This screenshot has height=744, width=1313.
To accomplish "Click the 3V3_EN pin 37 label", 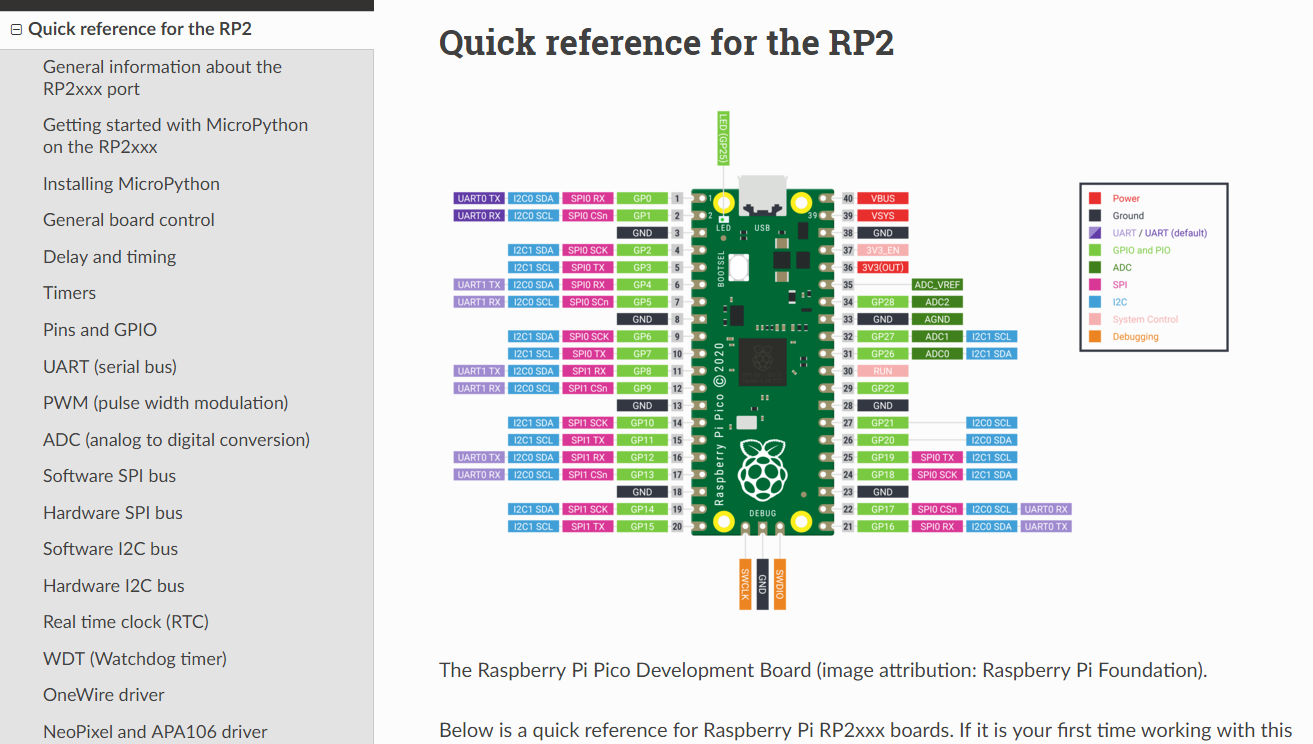I will [x=882, y=250].
